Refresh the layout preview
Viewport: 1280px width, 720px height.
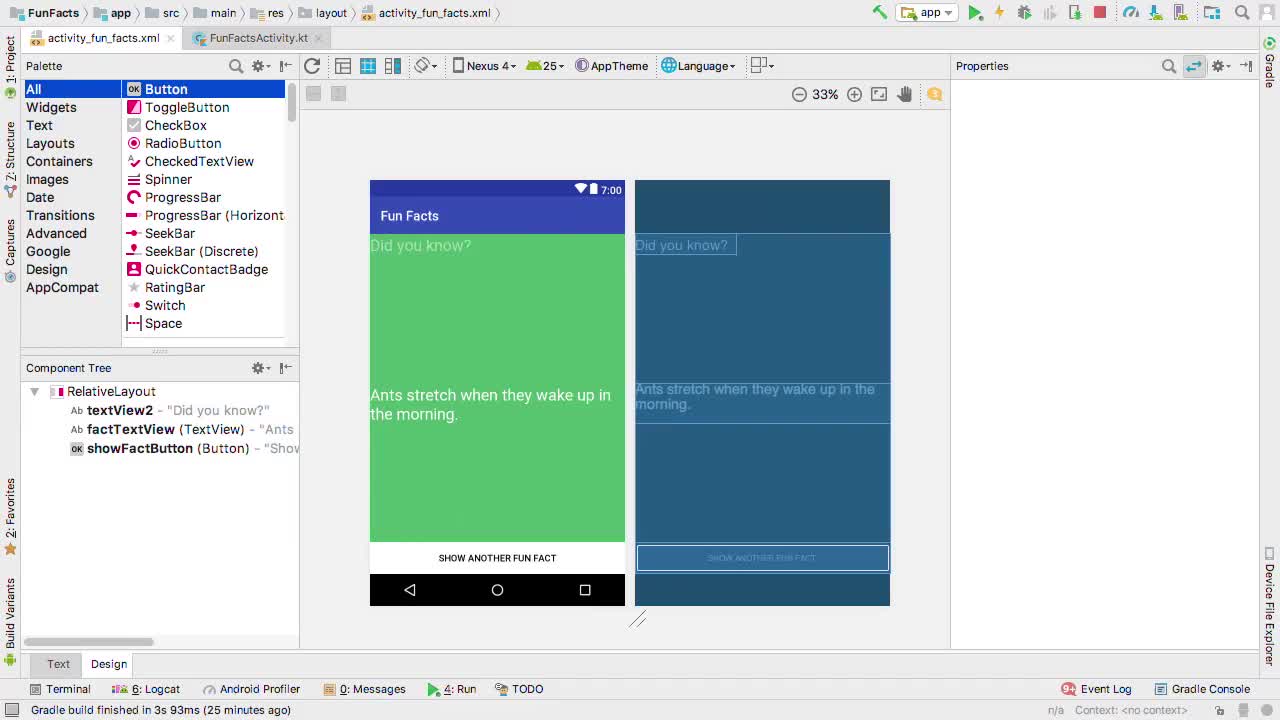tap(312, 66)
